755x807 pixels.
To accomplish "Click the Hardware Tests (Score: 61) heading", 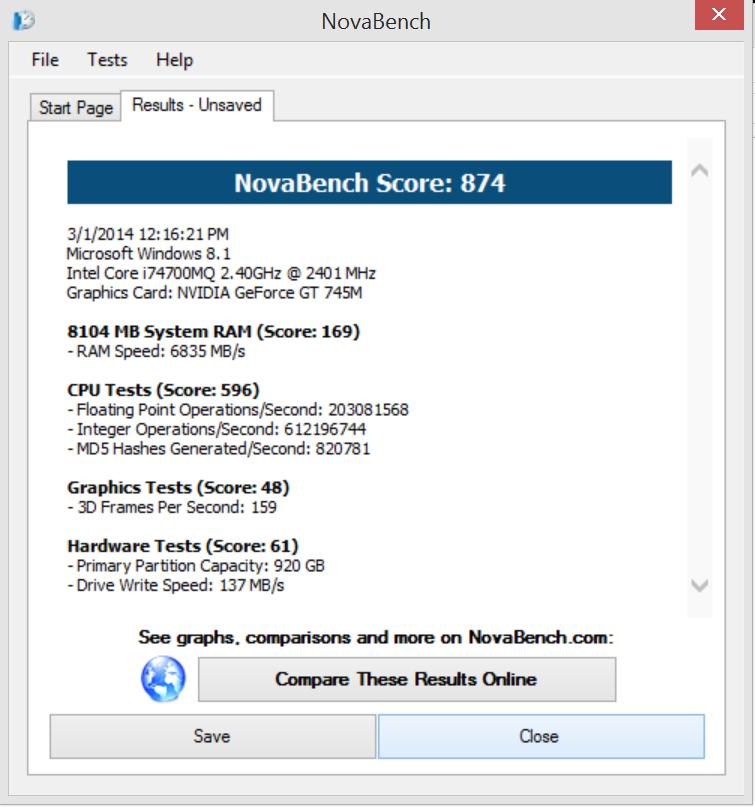I will pos(182,546).
